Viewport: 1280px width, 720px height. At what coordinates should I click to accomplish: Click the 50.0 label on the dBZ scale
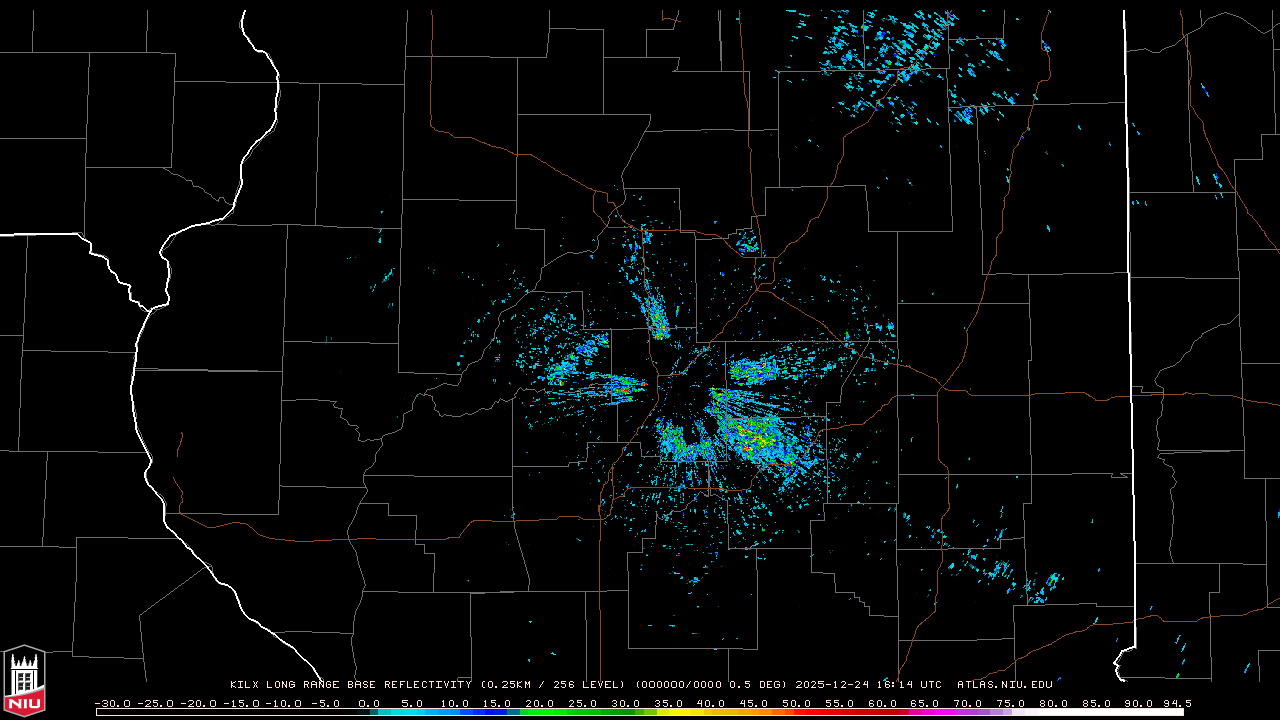[x=796, y=703]
